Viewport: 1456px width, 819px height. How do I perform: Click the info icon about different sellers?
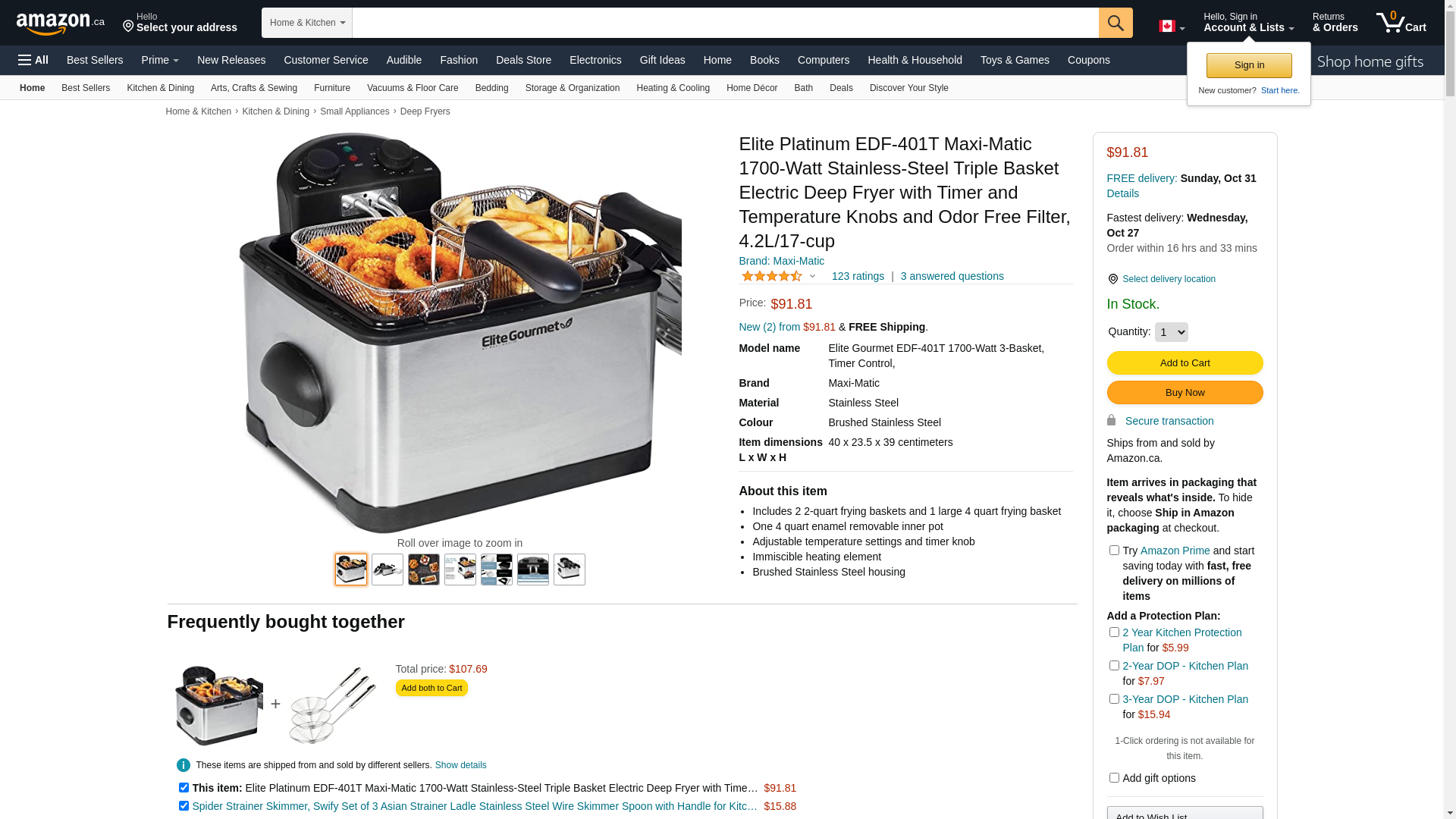[184, 765]
